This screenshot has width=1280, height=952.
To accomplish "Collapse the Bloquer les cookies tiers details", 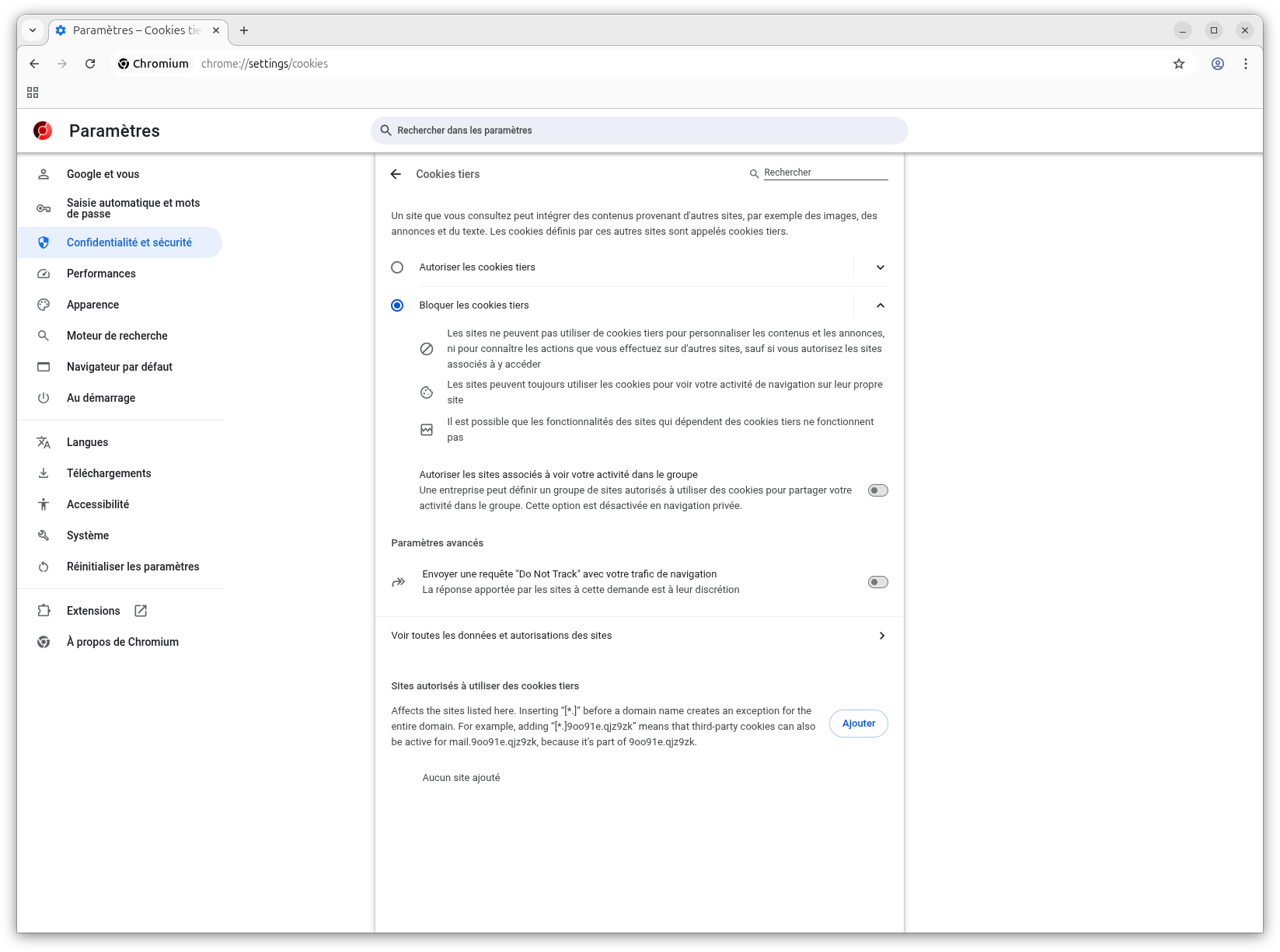I will pos(880,305).
